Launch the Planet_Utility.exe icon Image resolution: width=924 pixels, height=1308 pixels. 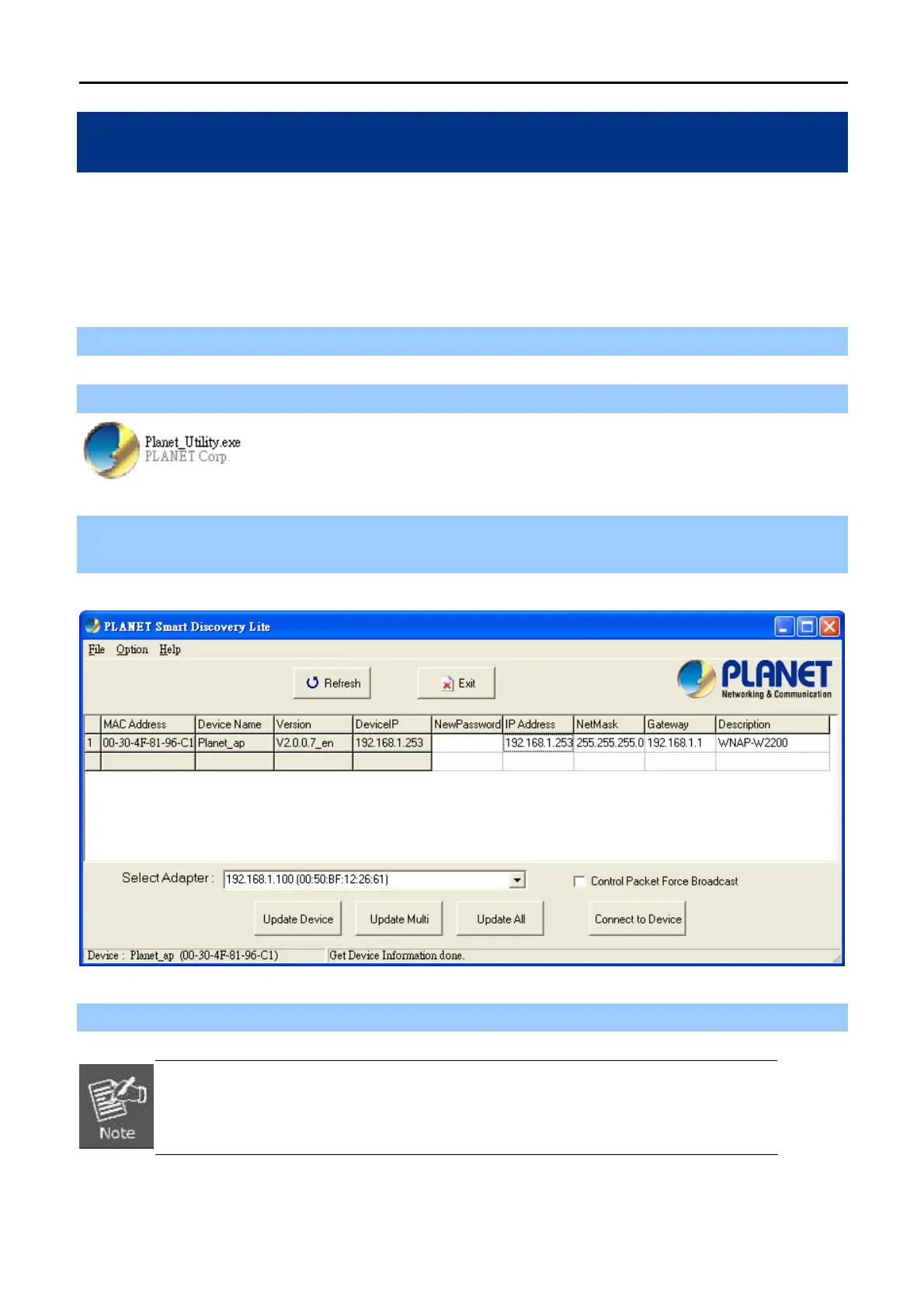[112, 450]
